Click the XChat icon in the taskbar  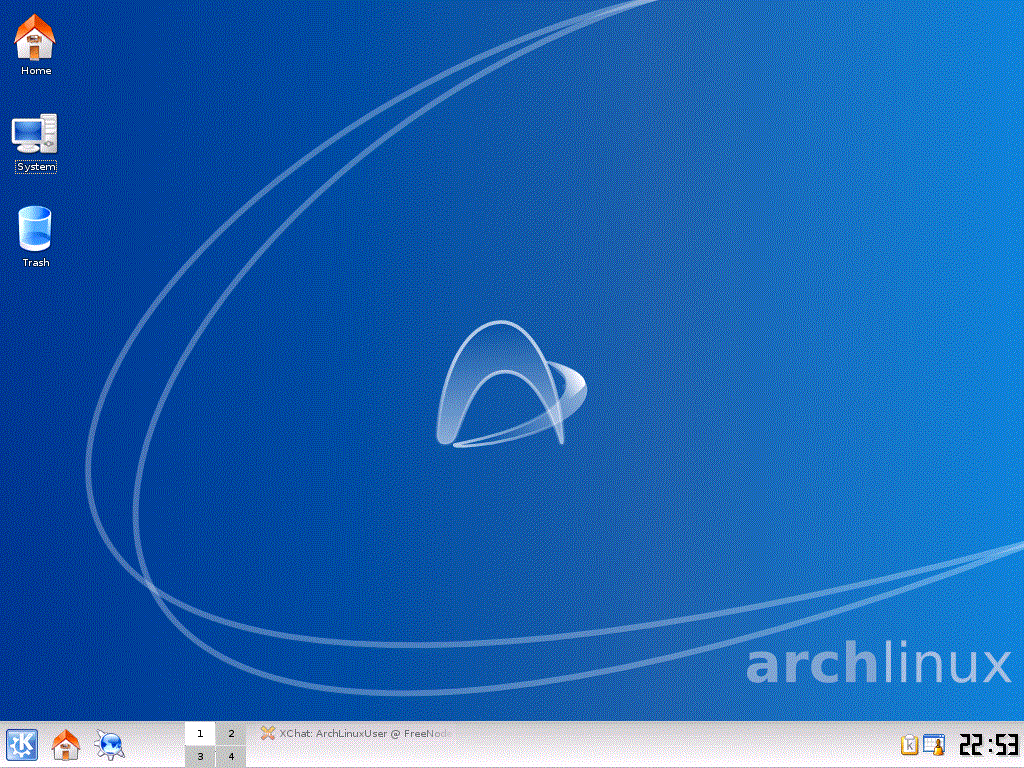[x=268, y=733]
